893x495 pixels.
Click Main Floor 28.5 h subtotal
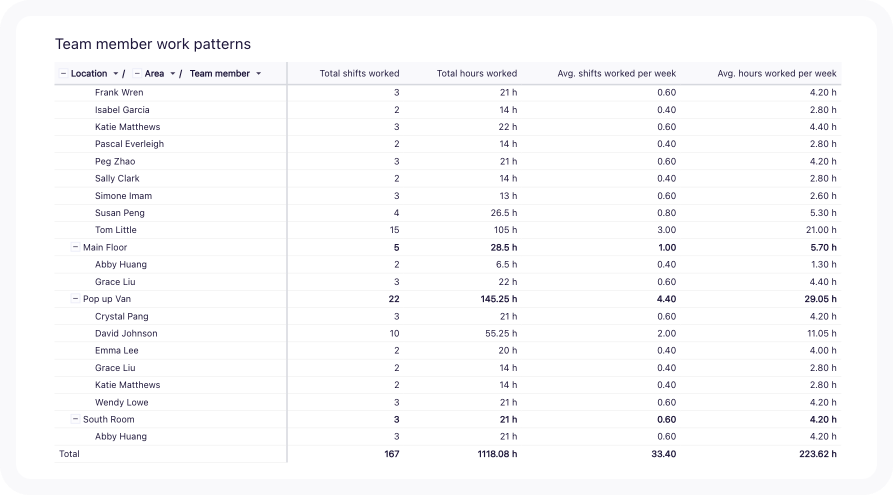[503, 247]
